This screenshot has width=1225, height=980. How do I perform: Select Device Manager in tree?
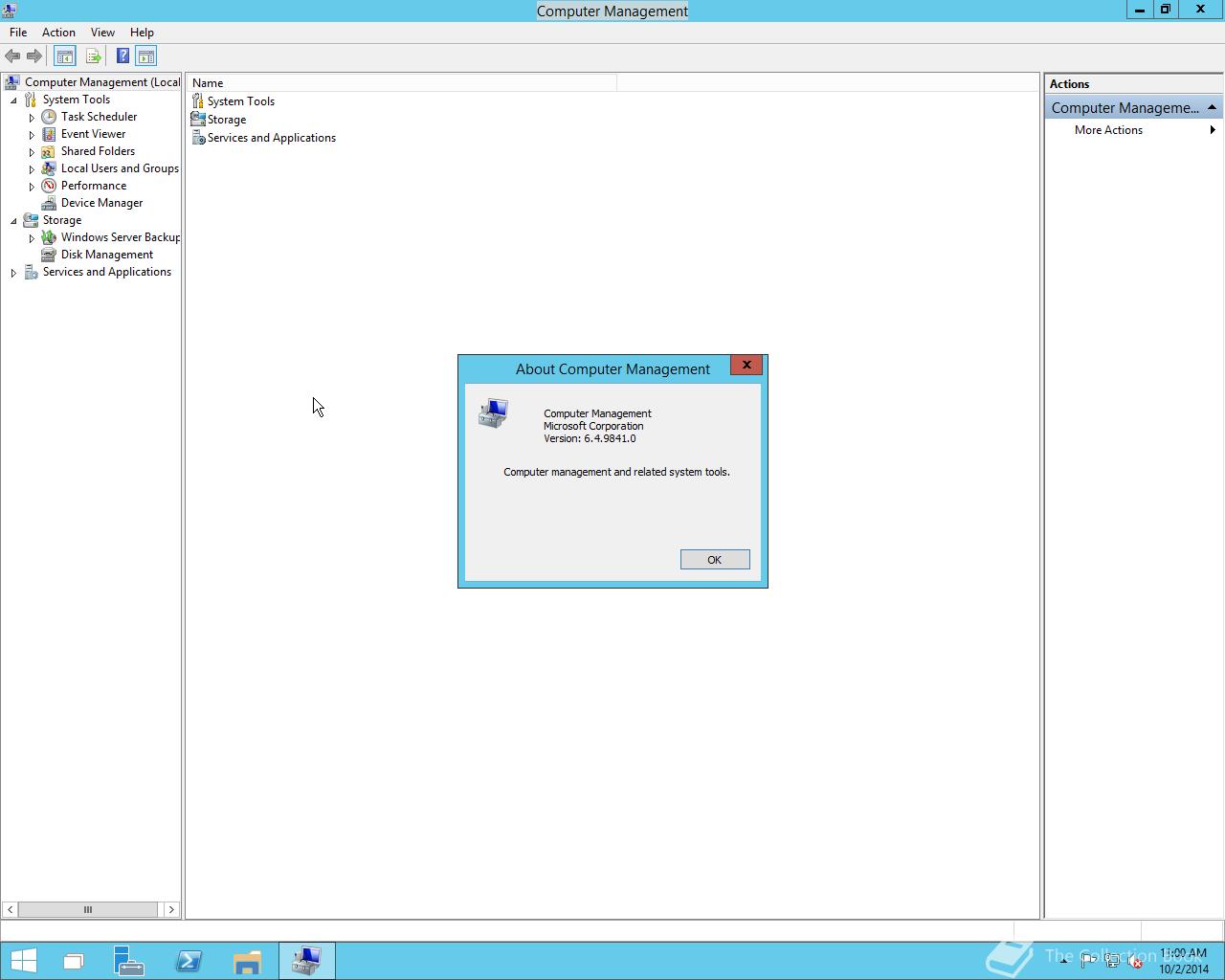click(101, 203)
